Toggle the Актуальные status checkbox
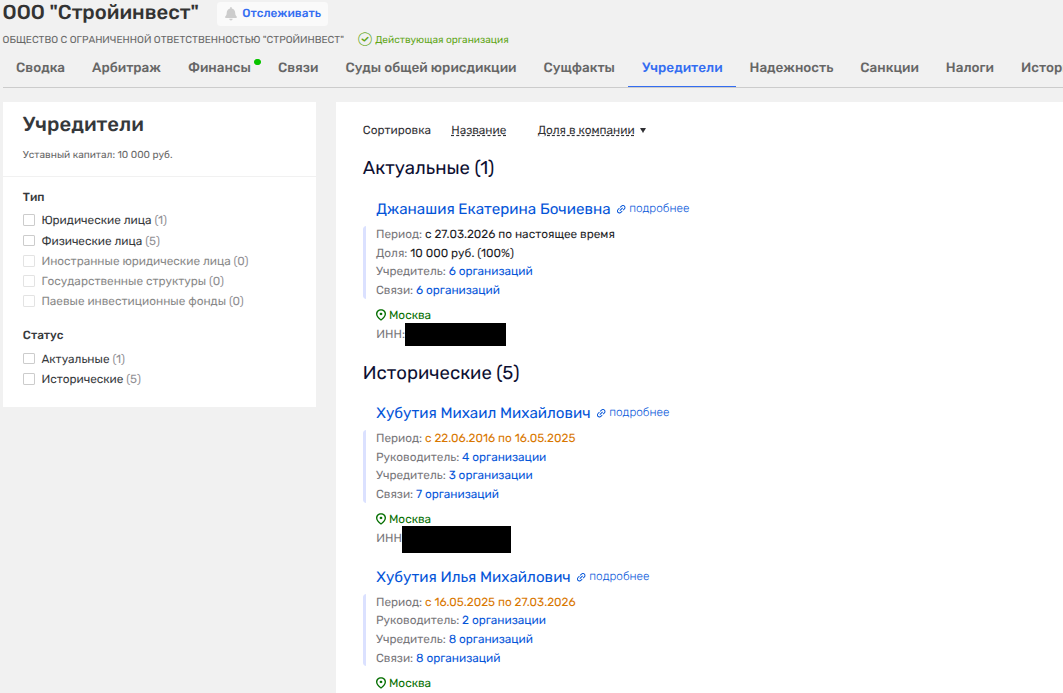 29,359
